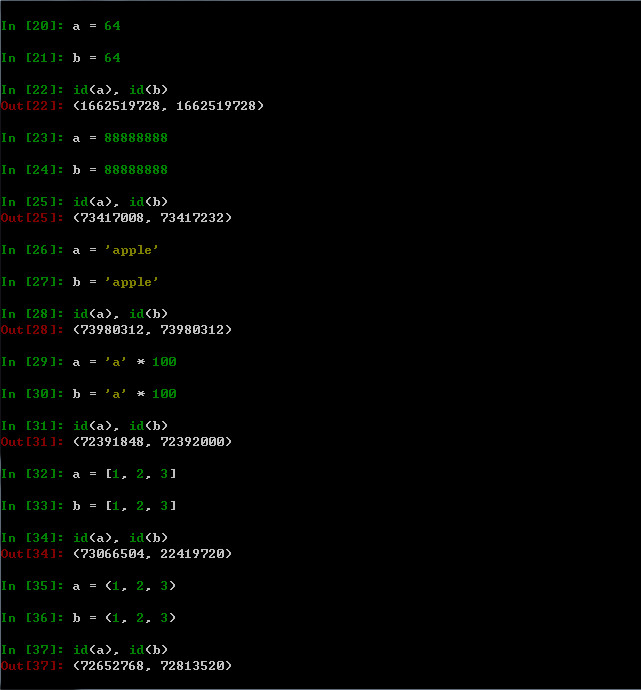
Task: Click the 'In [27]:' prompt label
Action: tap(32, 282)
